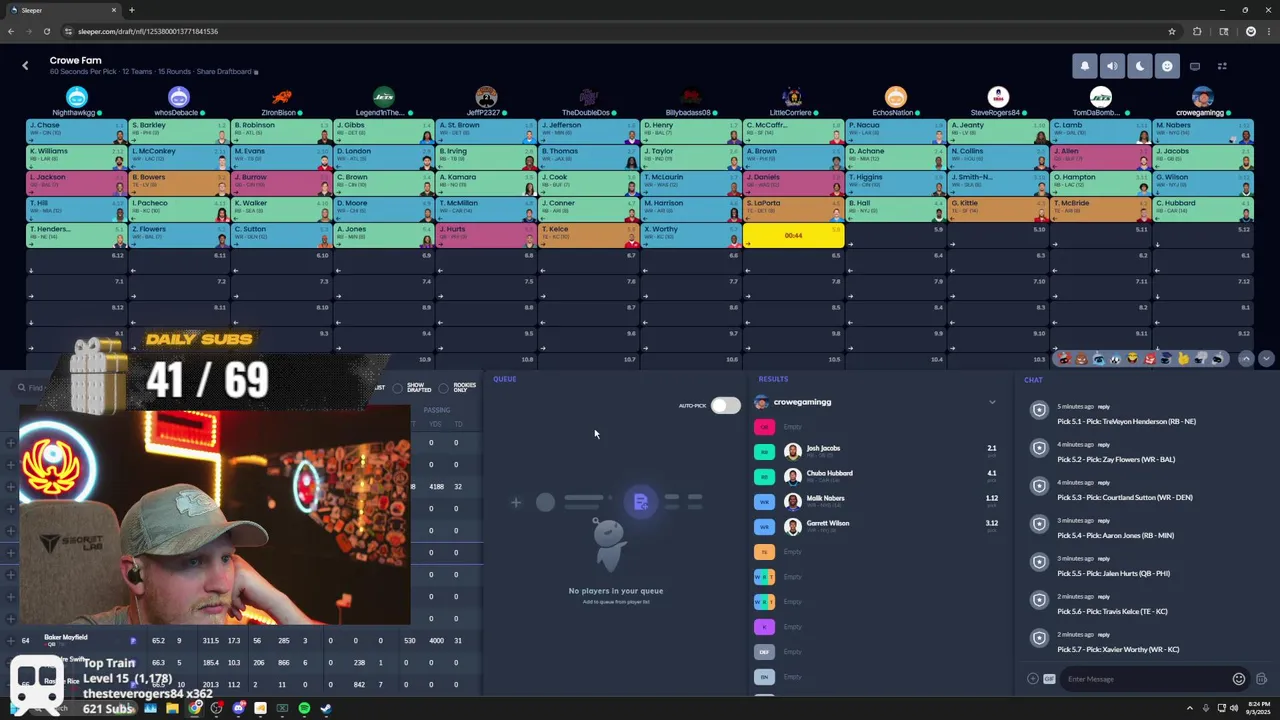The height and width of the screenshot is (720, 1280).
Task: Open the Chat panel tab
Action: point(1033,380)
